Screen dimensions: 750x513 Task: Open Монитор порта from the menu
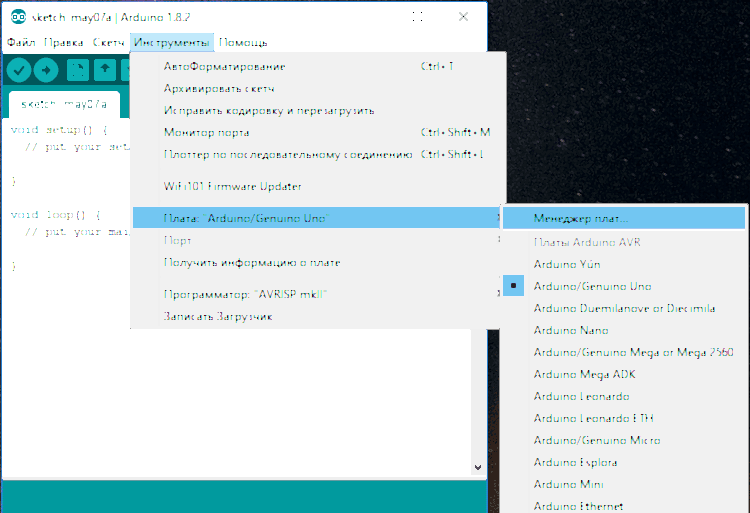click(x=206, y=132)
